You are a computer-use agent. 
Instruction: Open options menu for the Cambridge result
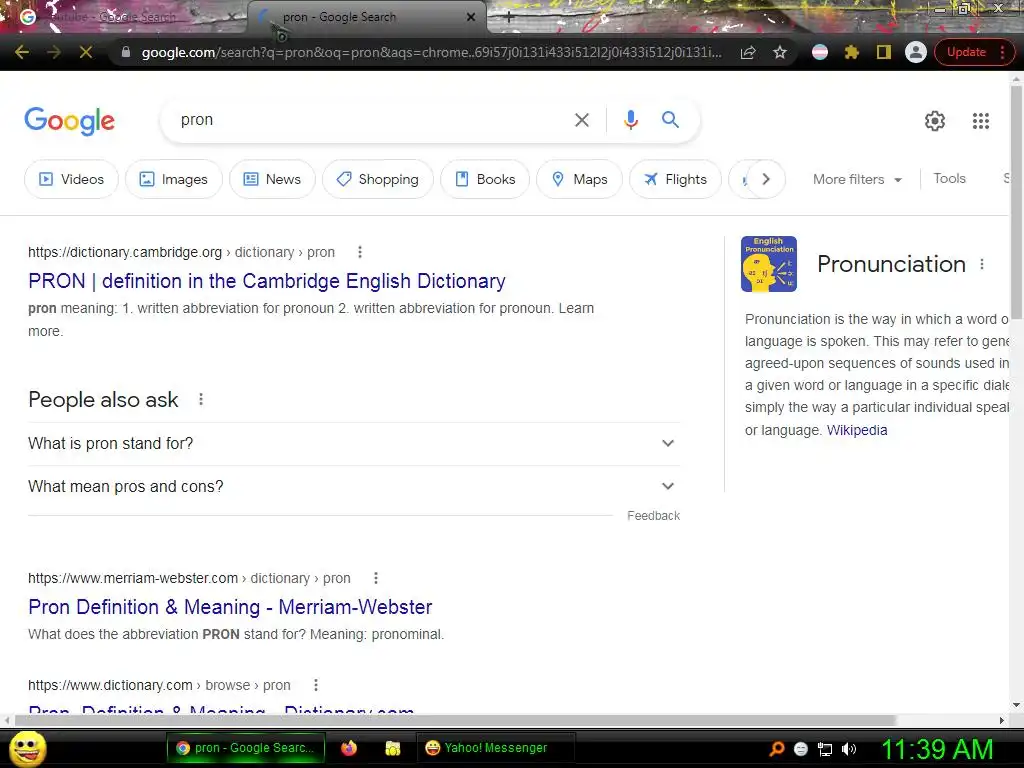coord(360,252)
